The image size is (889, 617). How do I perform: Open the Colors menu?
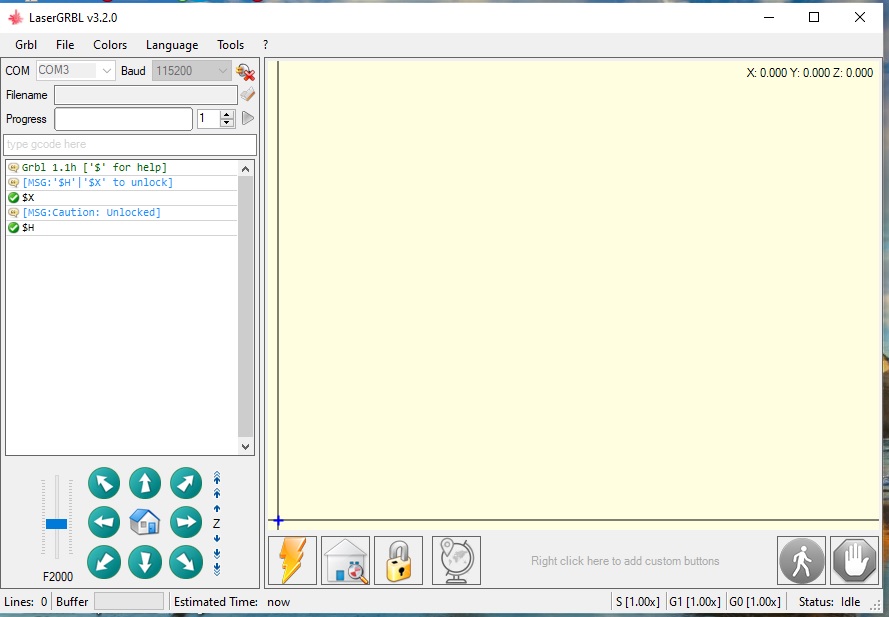pyautogui.click(x=110, y=45)
